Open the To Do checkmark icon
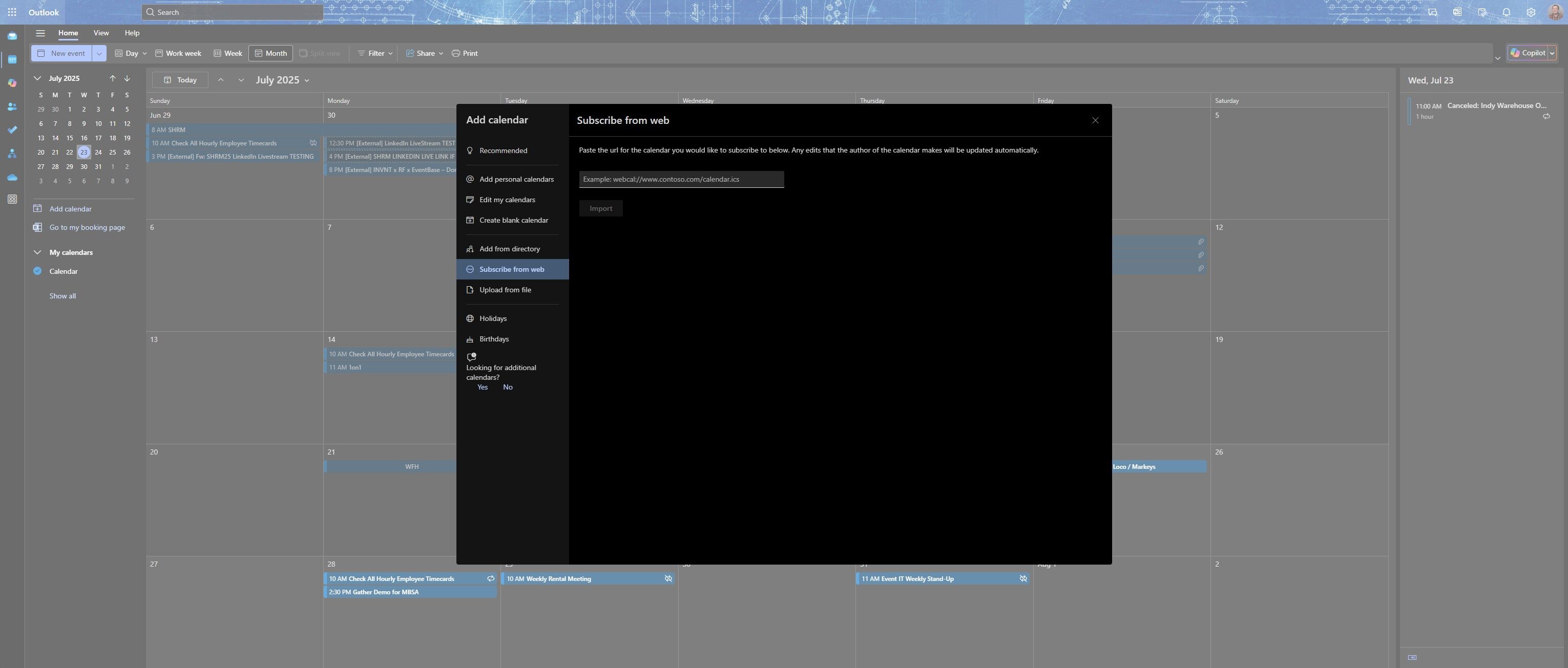 pyautogui.click(x=12, y=130)
